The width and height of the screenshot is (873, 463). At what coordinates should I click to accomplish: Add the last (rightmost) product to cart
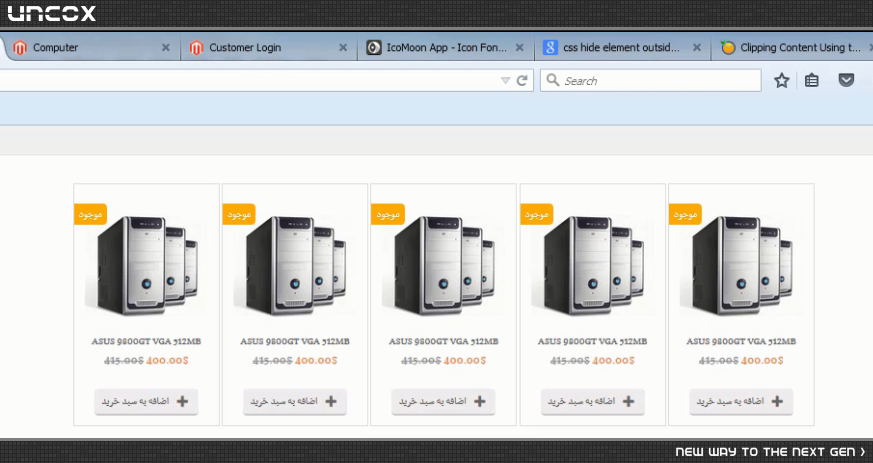(741, 401)
